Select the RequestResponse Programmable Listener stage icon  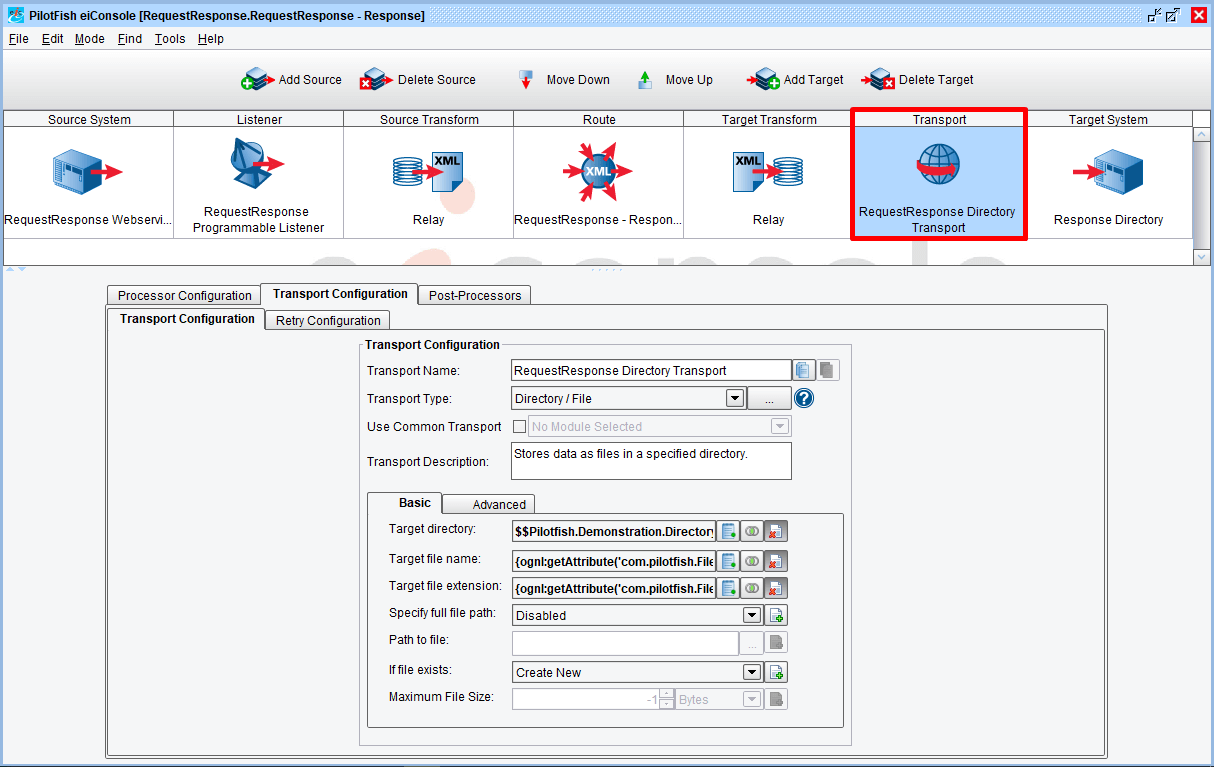pyautogui.click(x=258, y=163)
